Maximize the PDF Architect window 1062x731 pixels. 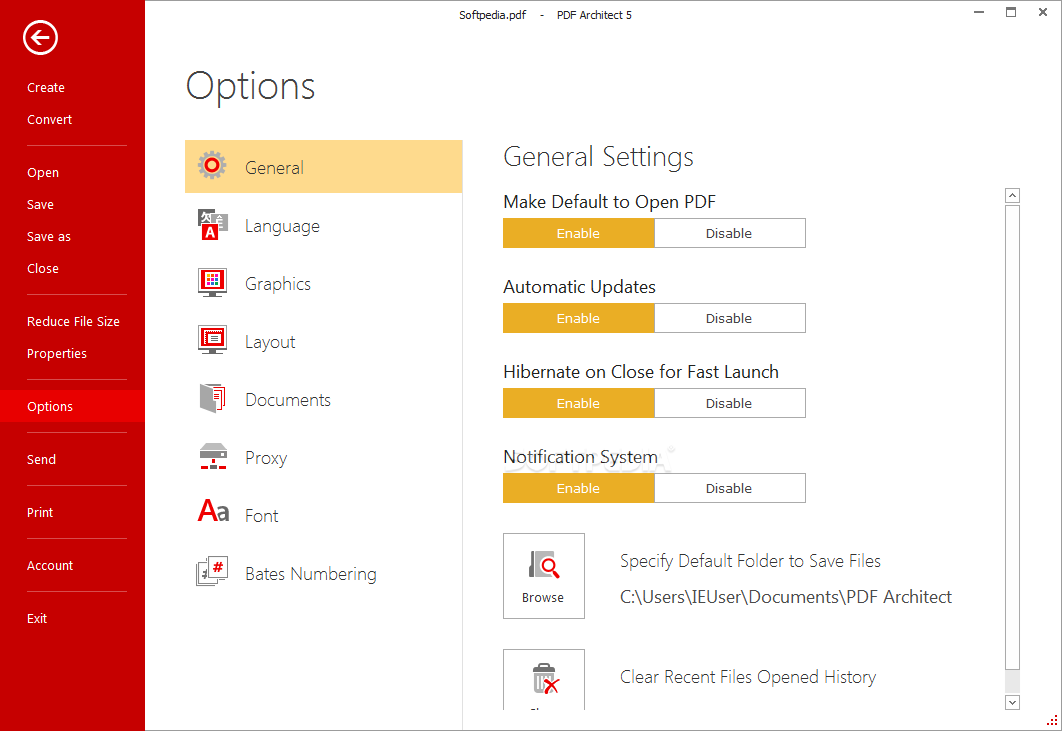[1011, 12]
